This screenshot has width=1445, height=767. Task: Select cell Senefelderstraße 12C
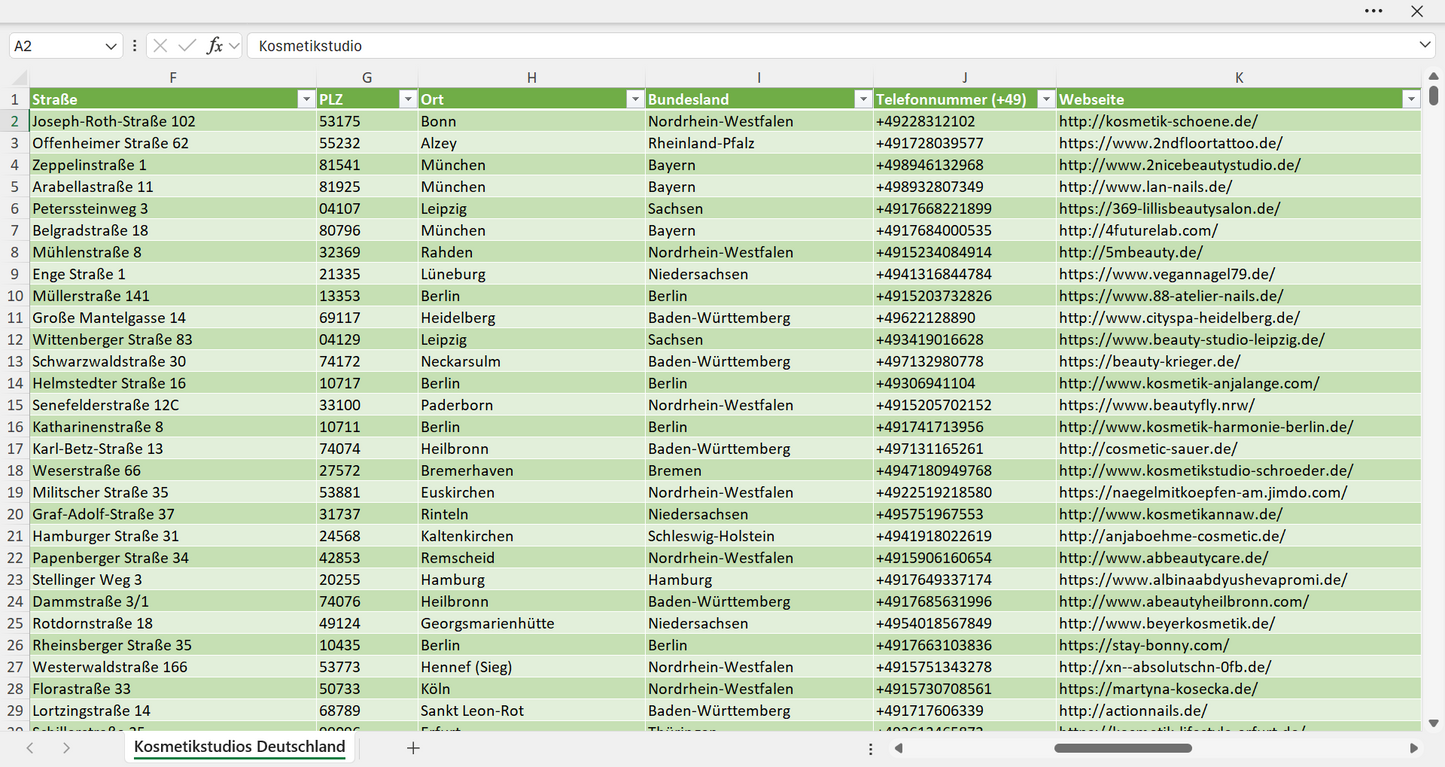173,405
